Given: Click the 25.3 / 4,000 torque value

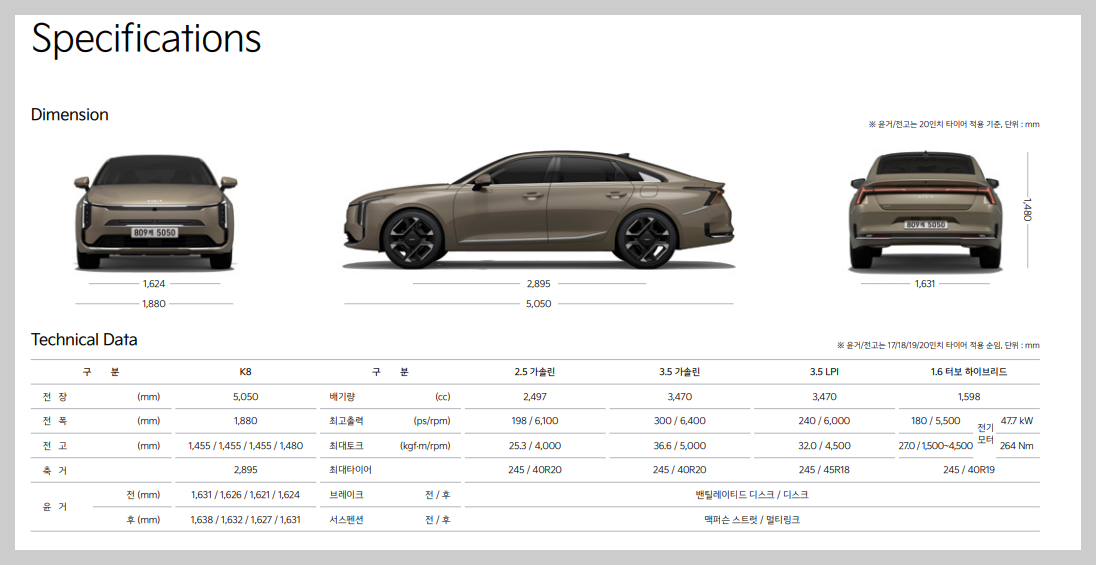Looking at the screenshot, I should pos(535,445).
